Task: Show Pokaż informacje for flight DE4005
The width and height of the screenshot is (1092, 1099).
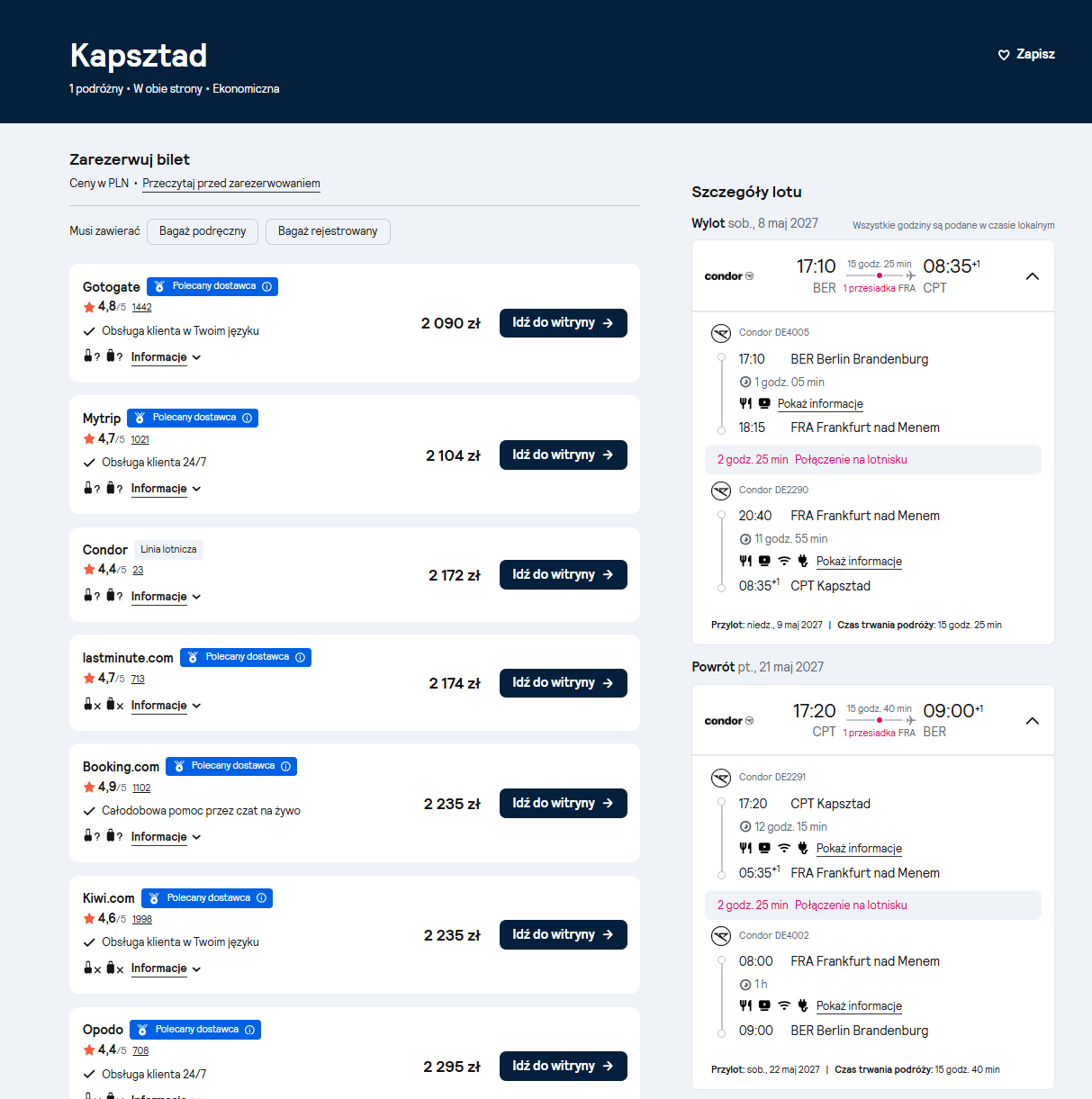Action: click(x=820, y=404)
